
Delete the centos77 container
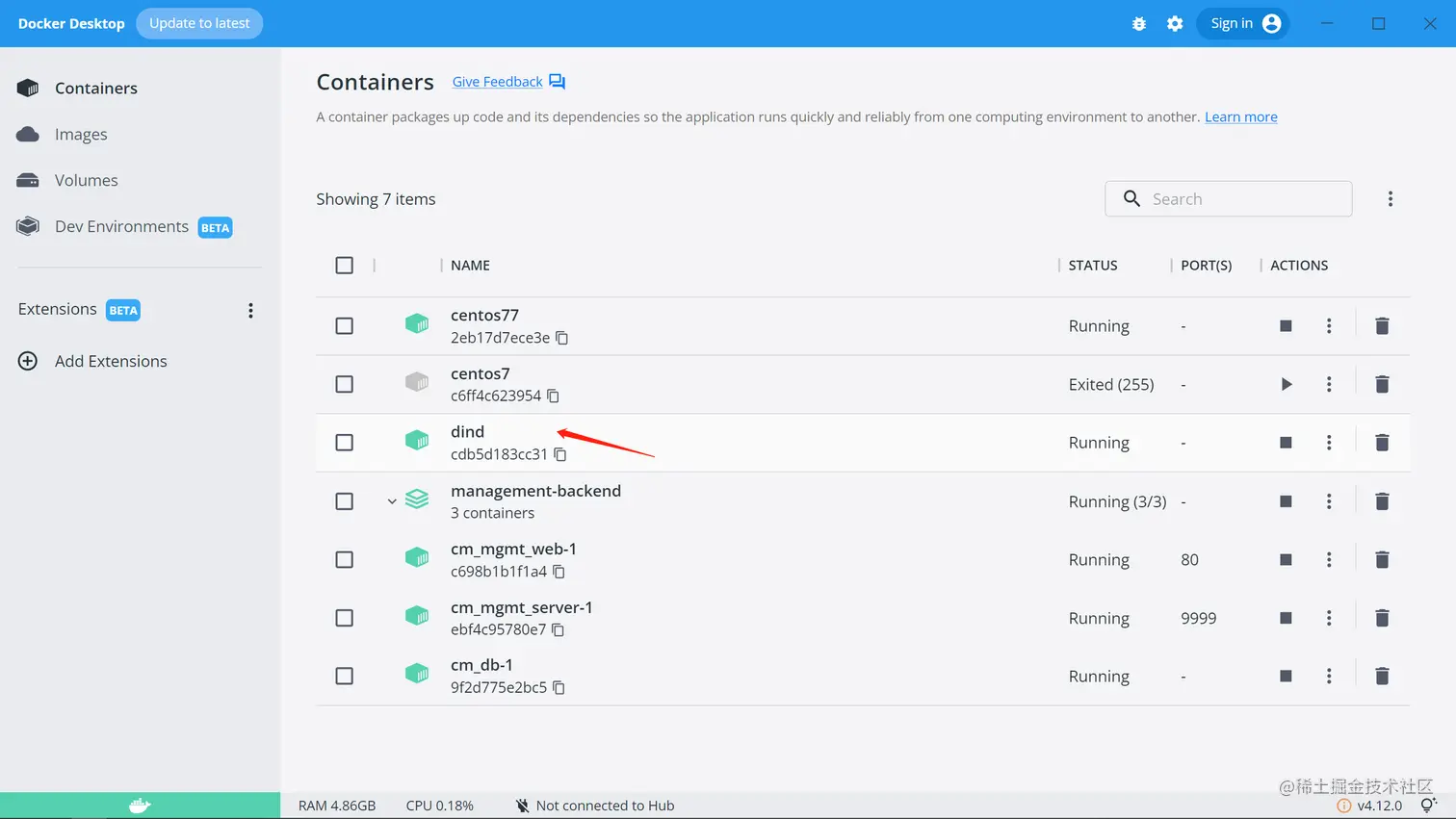pyautogui.click(x=1382, y=326)
